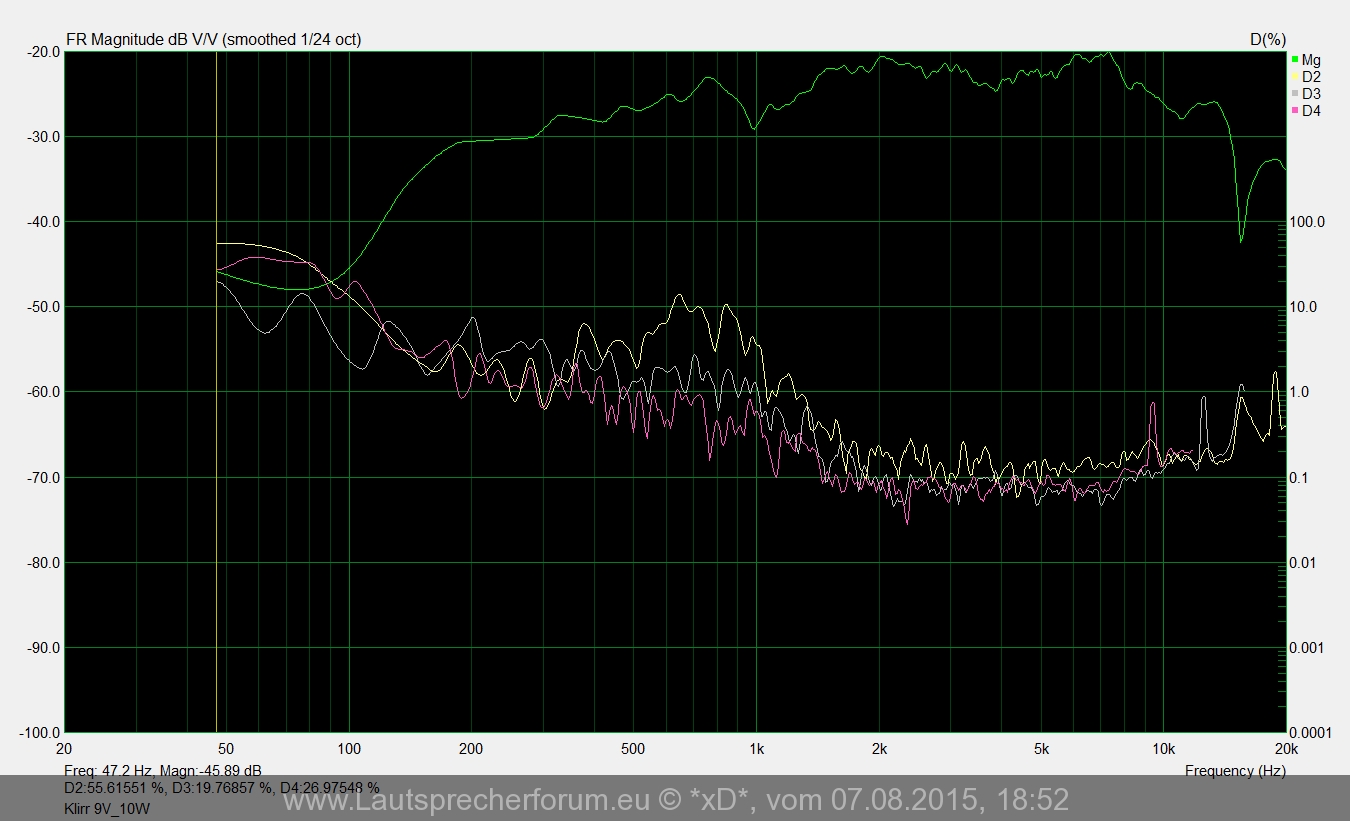This screenshot has width=1350, height=821.
Task: Click the Frequency (Hz) axis label
Action: (1235, 771)
